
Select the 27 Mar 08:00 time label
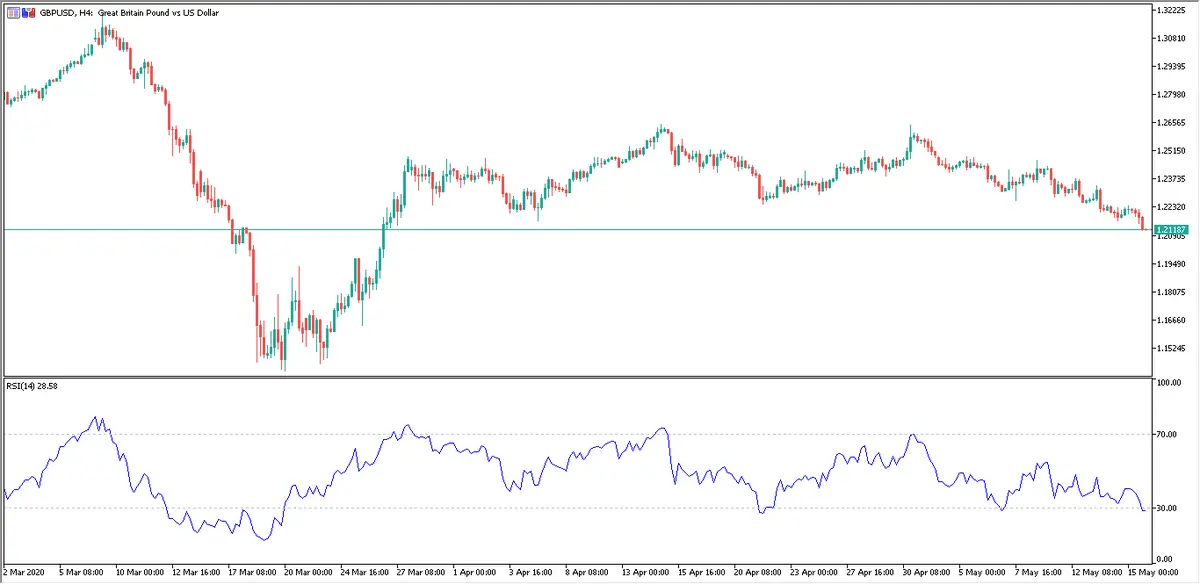pyautogui.click(x=419, y=574)
